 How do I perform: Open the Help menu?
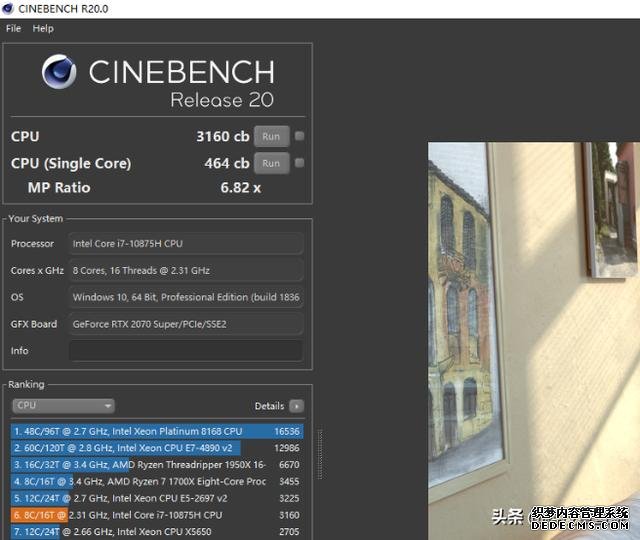(43, 29)
